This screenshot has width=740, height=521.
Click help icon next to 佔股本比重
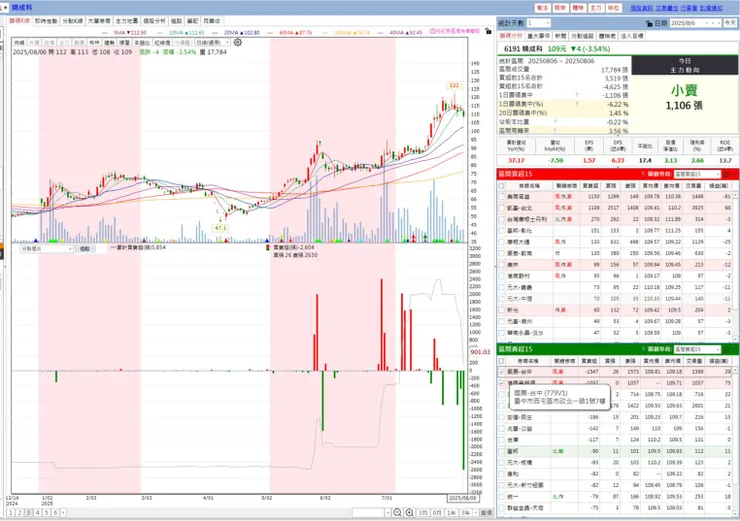pos(555,122)
